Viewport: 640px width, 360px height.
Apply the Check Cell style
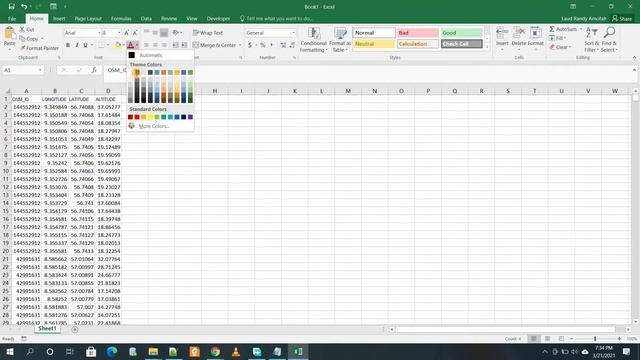[x=462, y=44]
